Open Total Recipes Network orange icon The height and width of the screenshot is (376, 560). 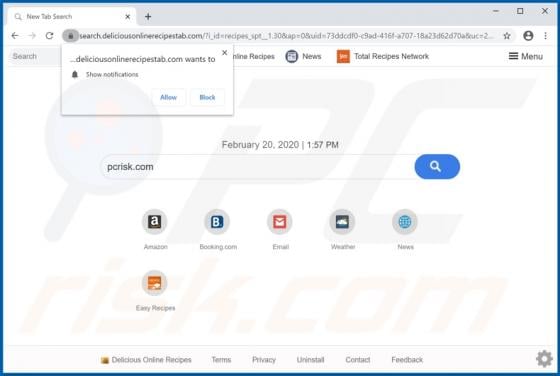click(343, 56)
